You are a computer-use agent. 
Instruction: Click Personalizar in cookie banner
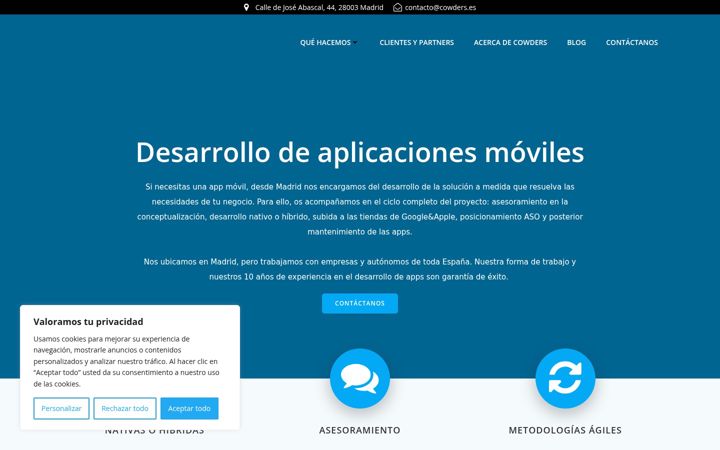62,408
